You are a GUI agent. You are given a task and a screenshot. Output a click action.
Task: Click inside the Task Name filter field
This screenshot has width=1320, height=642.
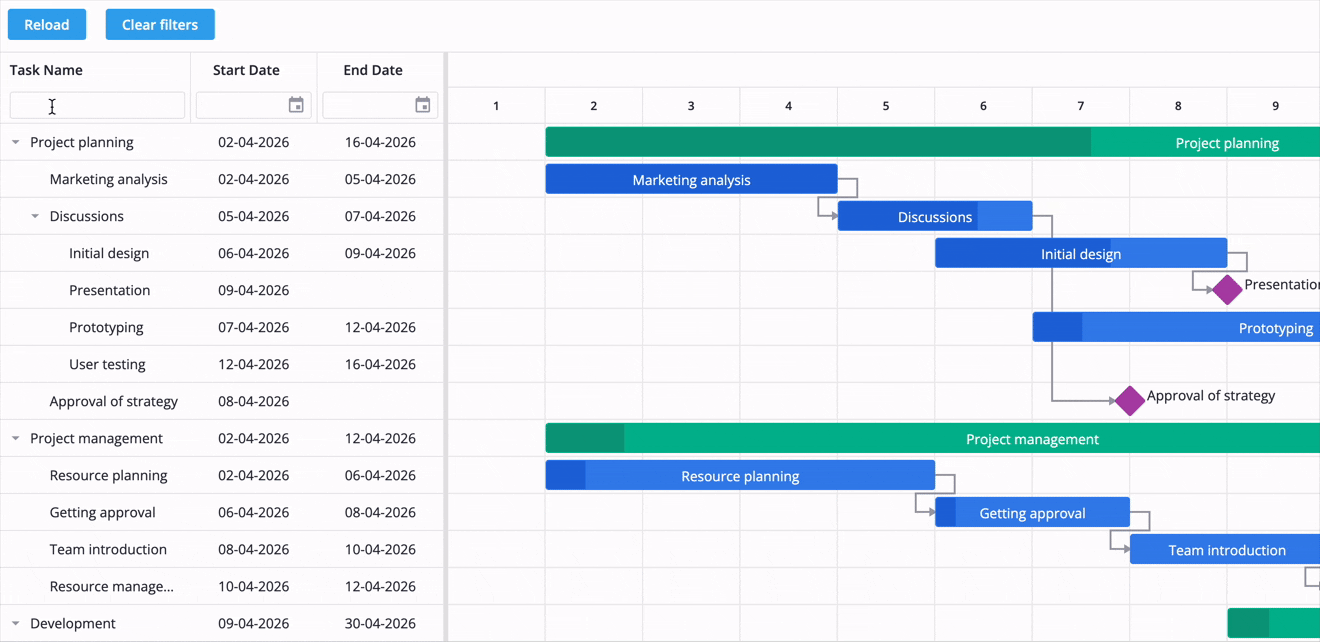[x=96, y=104]
